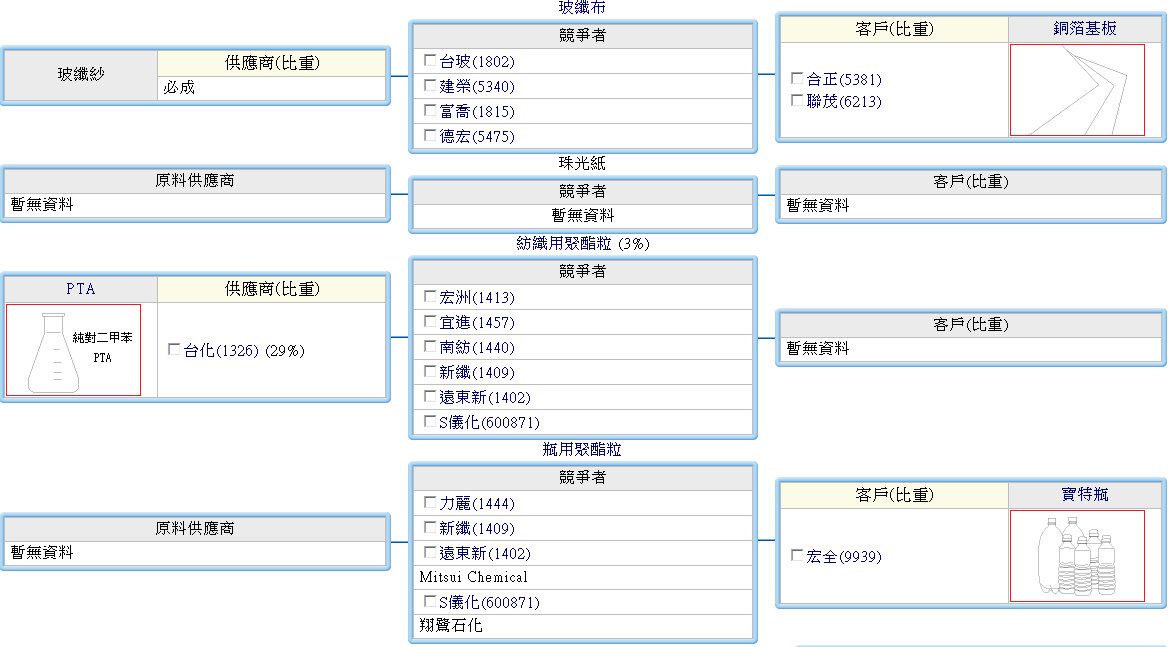Viewport: 1168px width, 647px height.
Task: Open 南紡(1440) competitor link
Action: (x=477, y=348)
